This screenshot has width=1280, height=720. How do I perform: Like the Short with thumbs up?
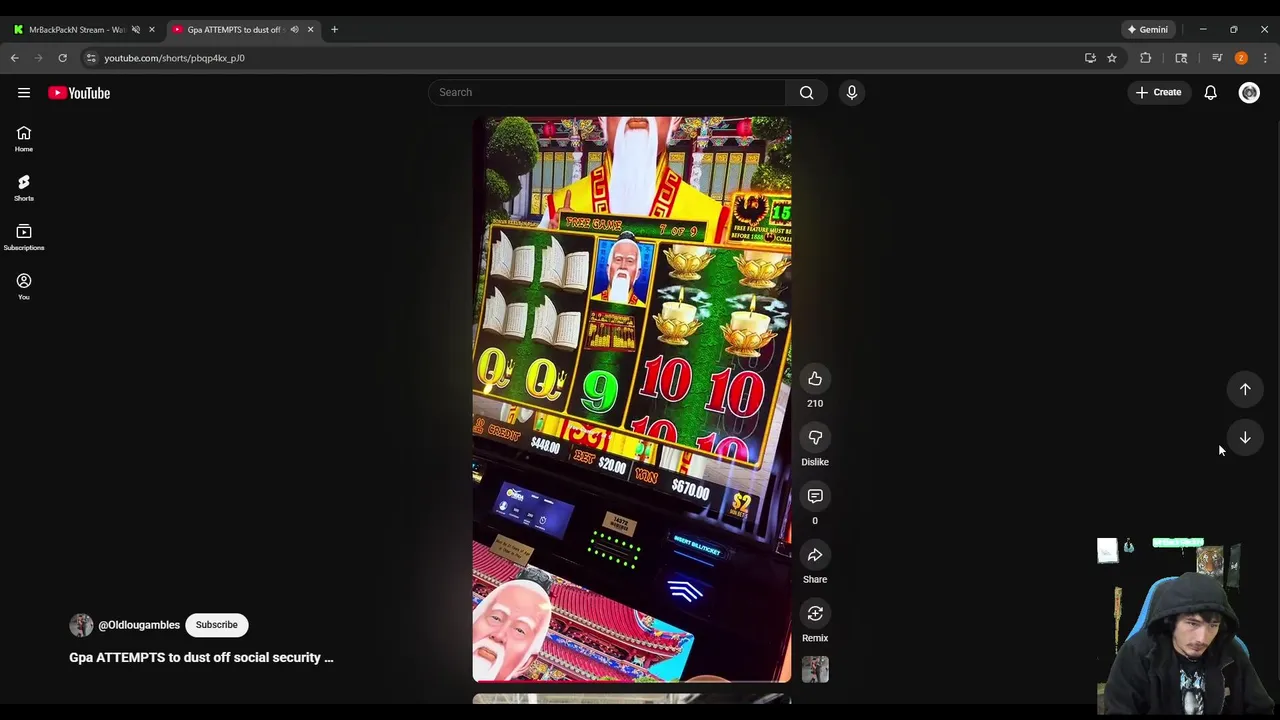pos(815,379)
